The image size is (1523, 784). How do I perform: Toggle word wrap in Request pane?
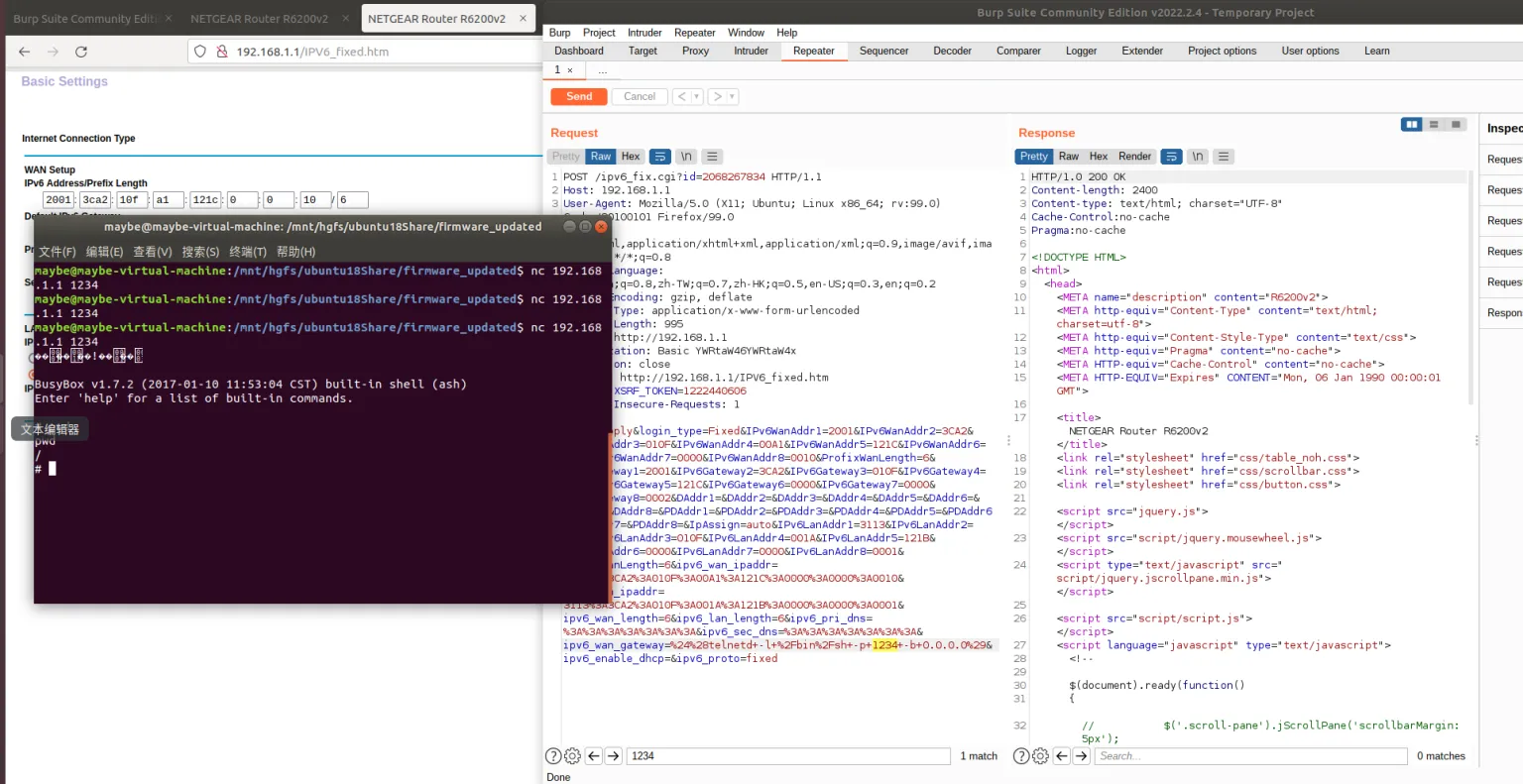pyautogui.click(x=660, y=157)
